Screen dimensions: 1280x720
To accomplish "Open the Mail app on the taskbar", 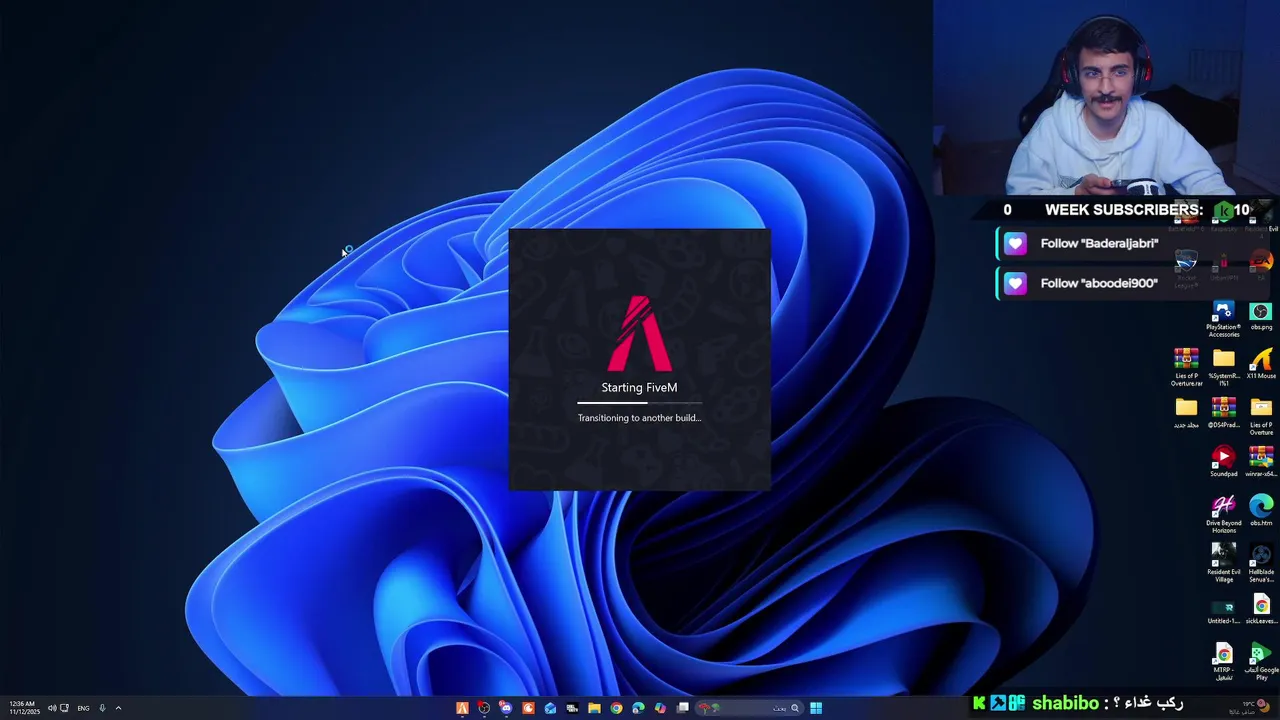I will [550, 708].
